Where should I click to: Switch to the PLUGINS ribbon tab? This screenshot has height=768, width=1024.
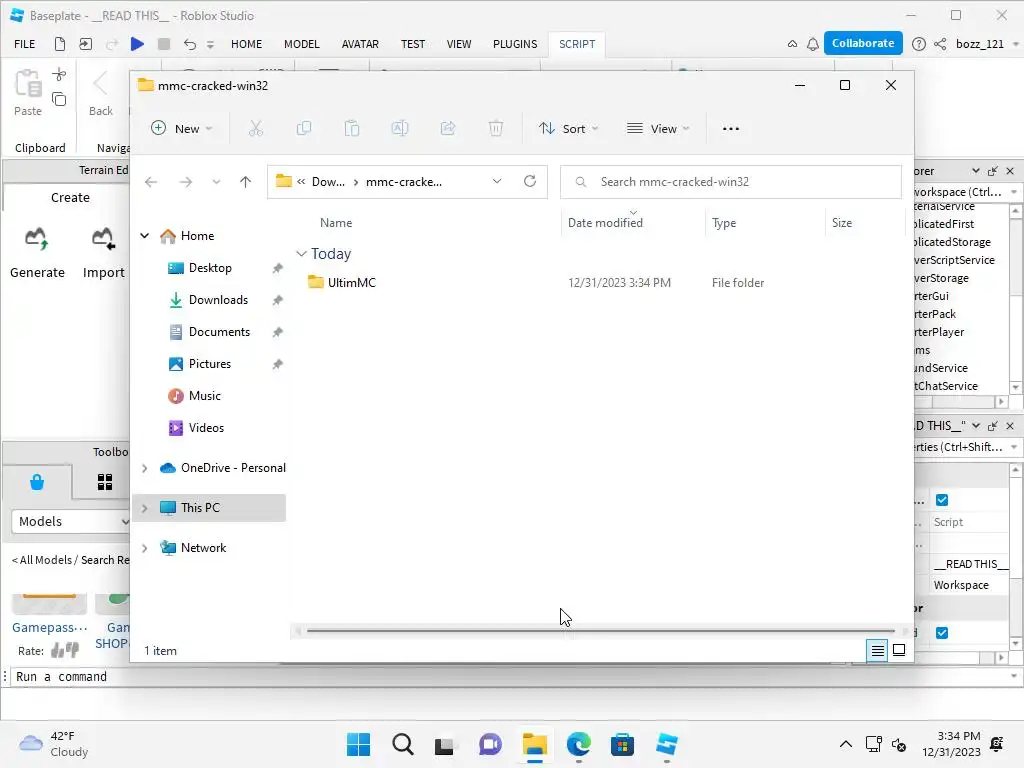pyautogui.click(x=515, y=44)
